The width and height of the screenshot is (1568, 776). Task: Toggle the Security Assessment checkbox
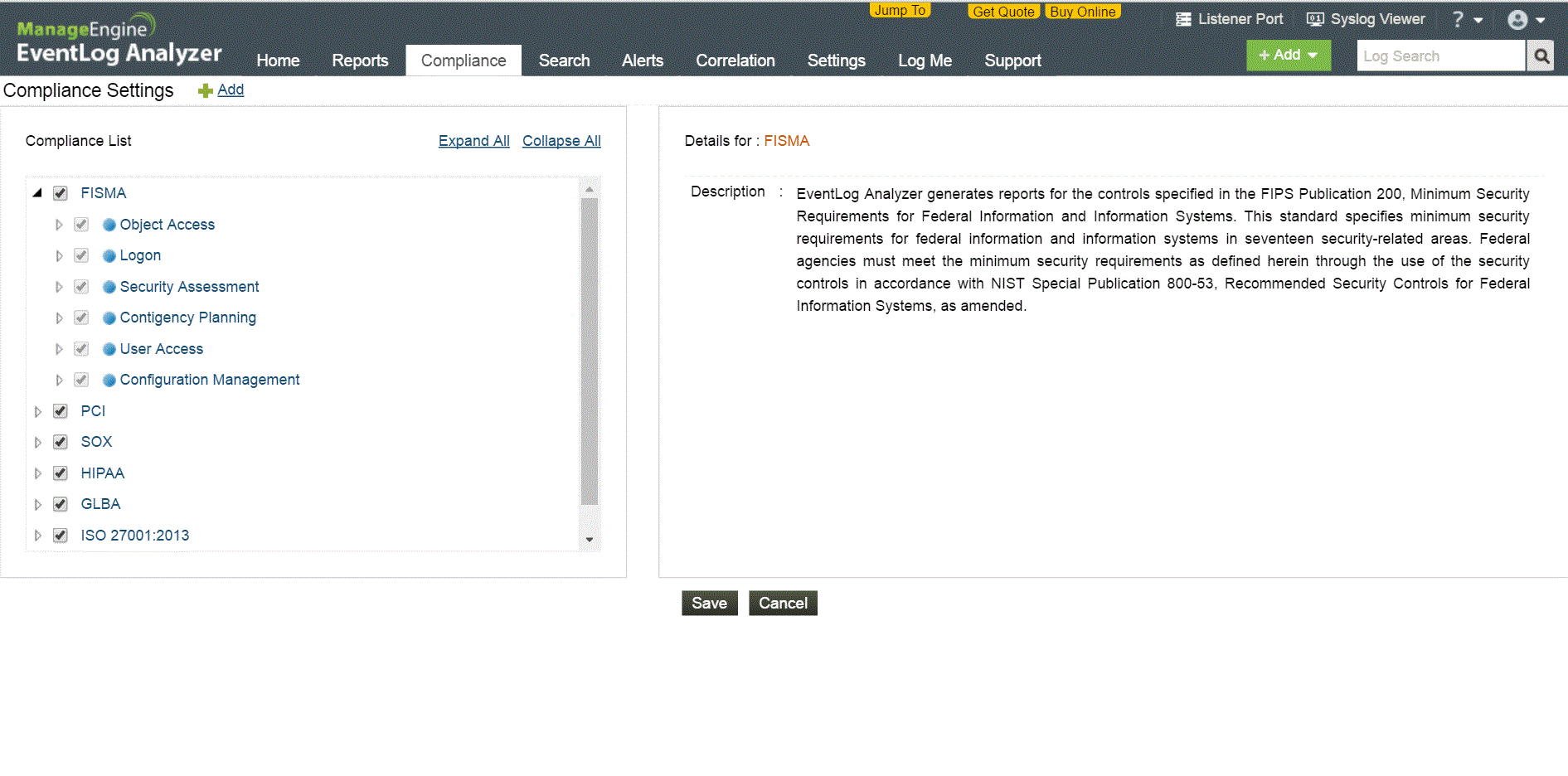pyautogui.click(x=81, y=287)
